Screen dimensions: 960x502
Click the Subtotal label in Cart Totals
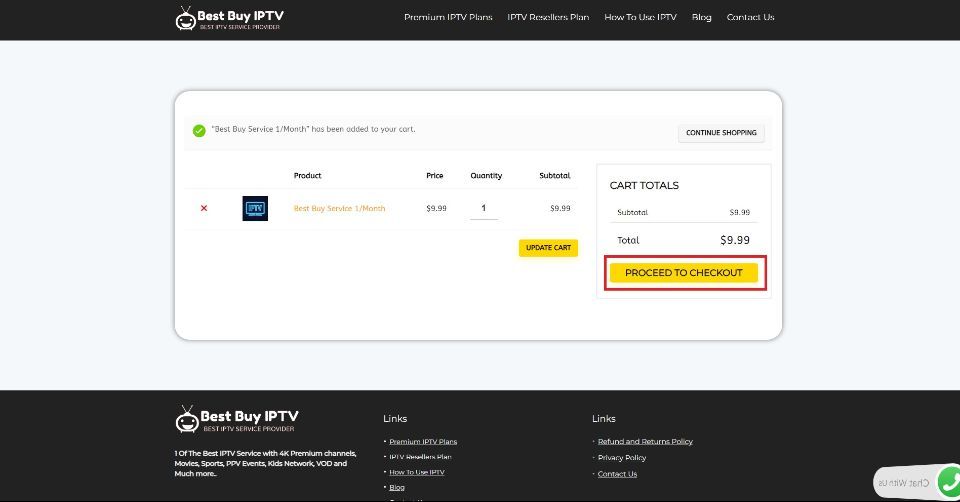(632, 212)
